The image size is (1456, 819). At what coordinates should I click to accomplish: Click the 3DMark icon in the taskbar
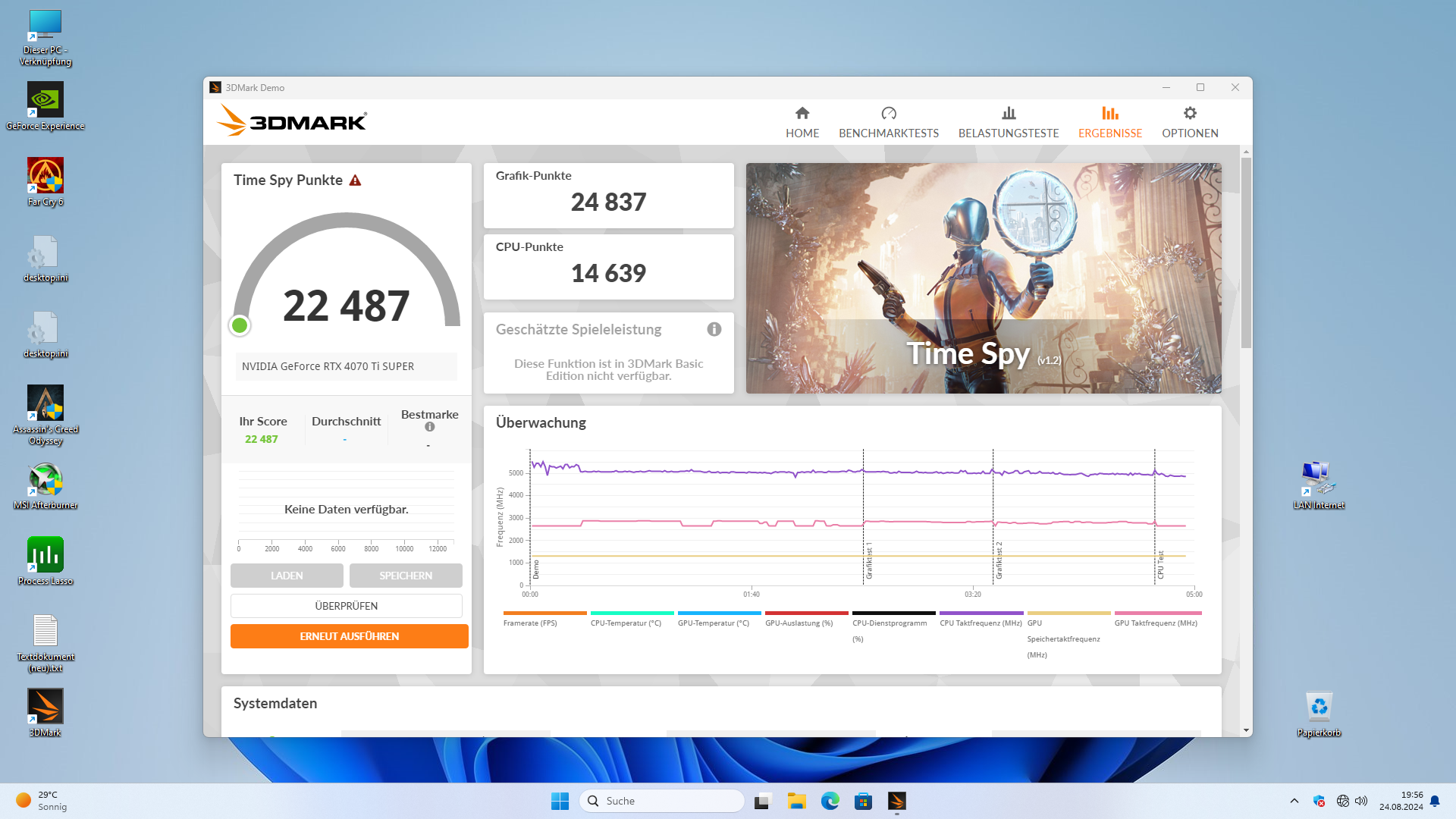pos(896,801)
